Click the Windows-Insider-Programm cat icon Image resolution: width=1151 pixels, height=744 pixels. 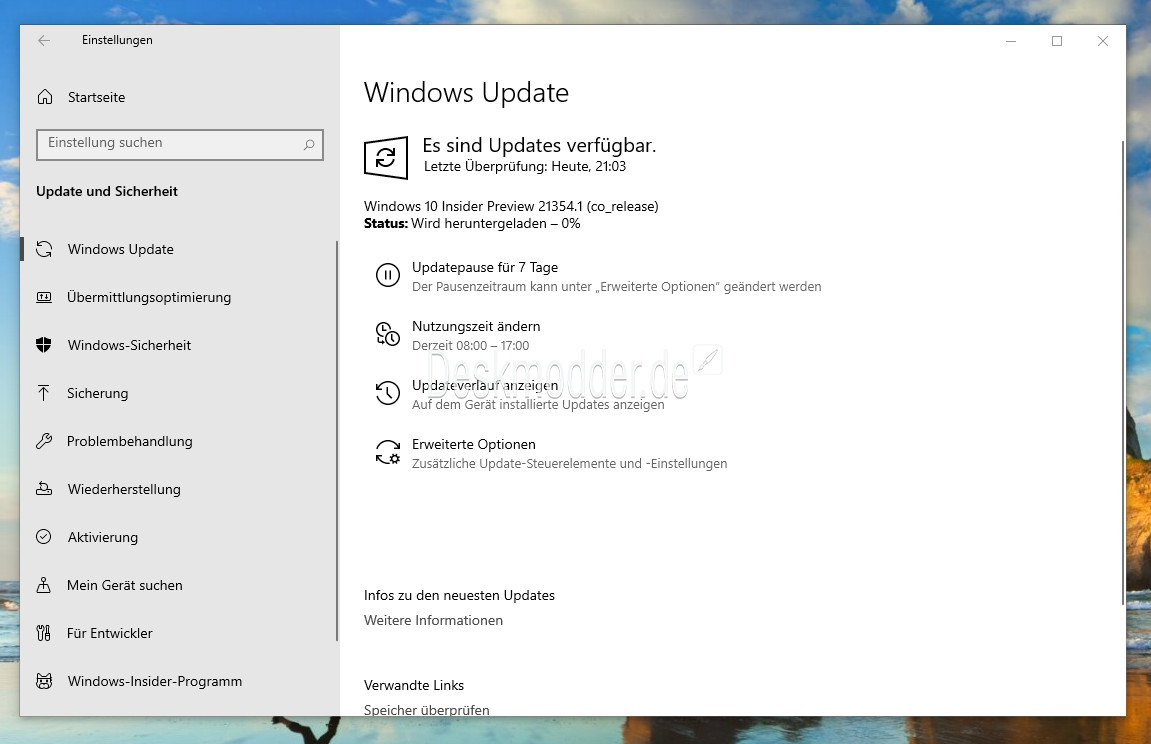point(44,681)
